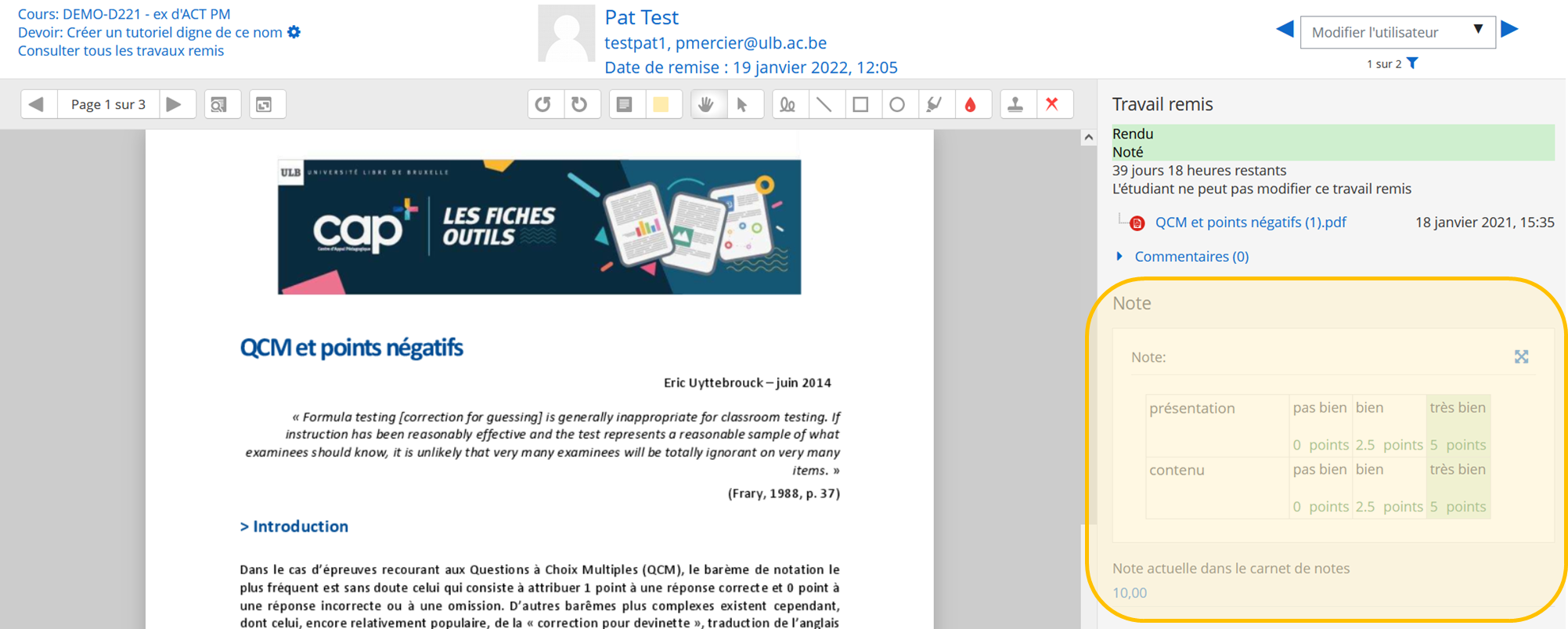Open the red annotation colour picker
Viewport: 1568px width, 629px height.
[971, 104]
